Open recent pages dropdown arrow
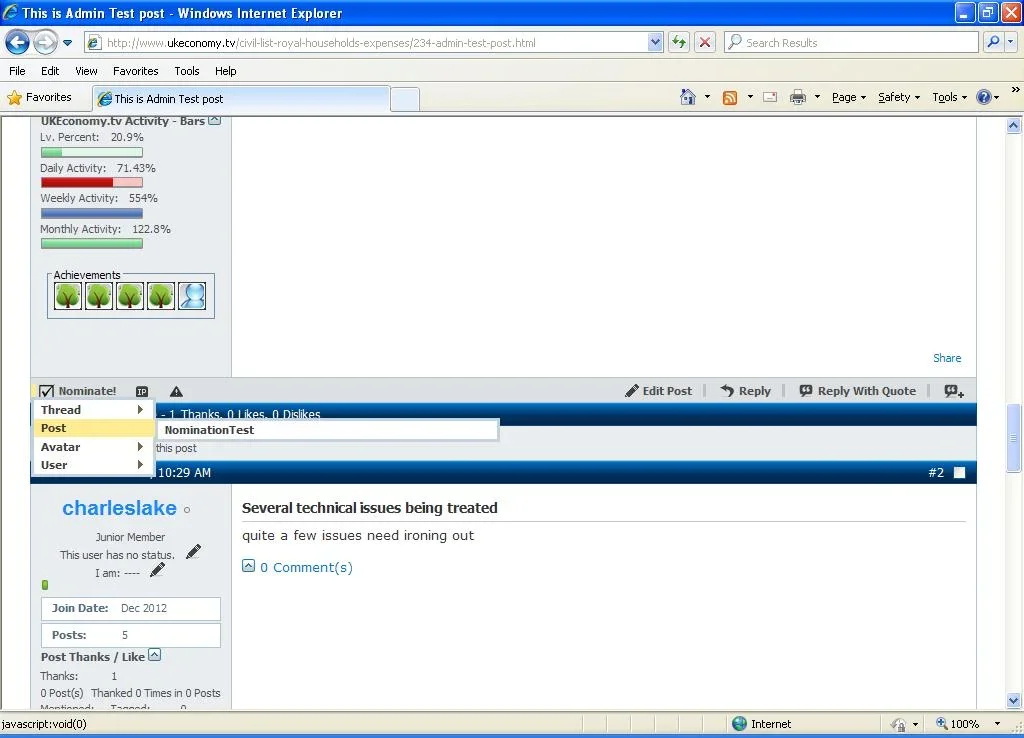The width and height of the screenshot is (1024, 738). click(x=67, y=43)
